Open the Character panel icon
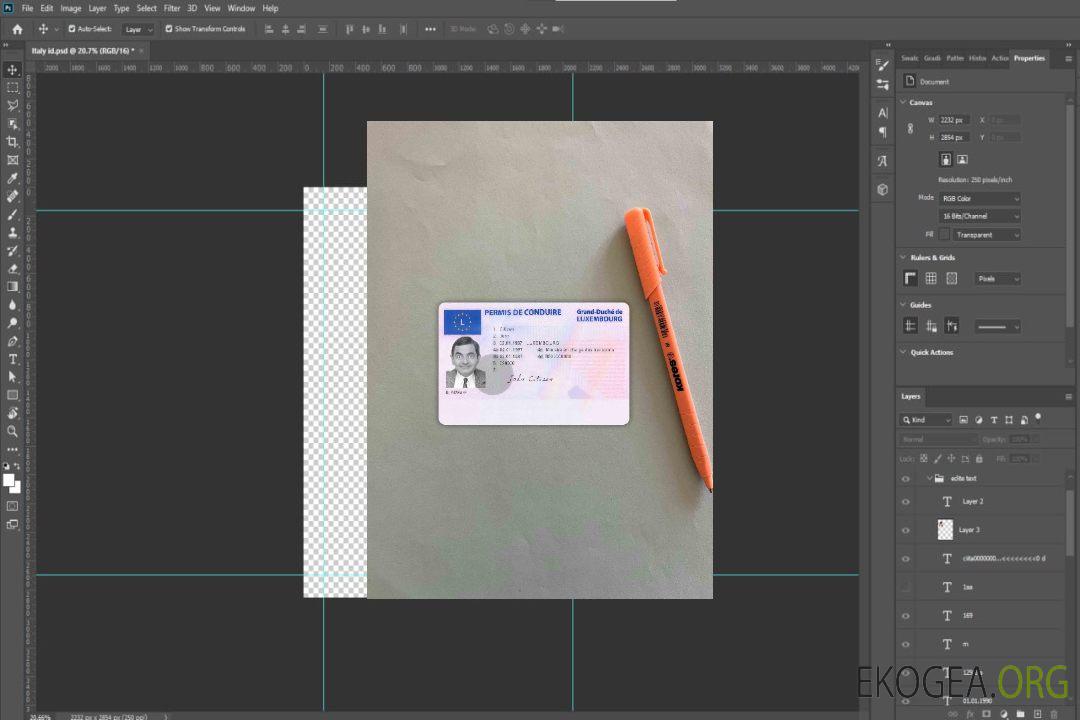The width and height of the screenshot is (1080, 720). click(882, 113)
